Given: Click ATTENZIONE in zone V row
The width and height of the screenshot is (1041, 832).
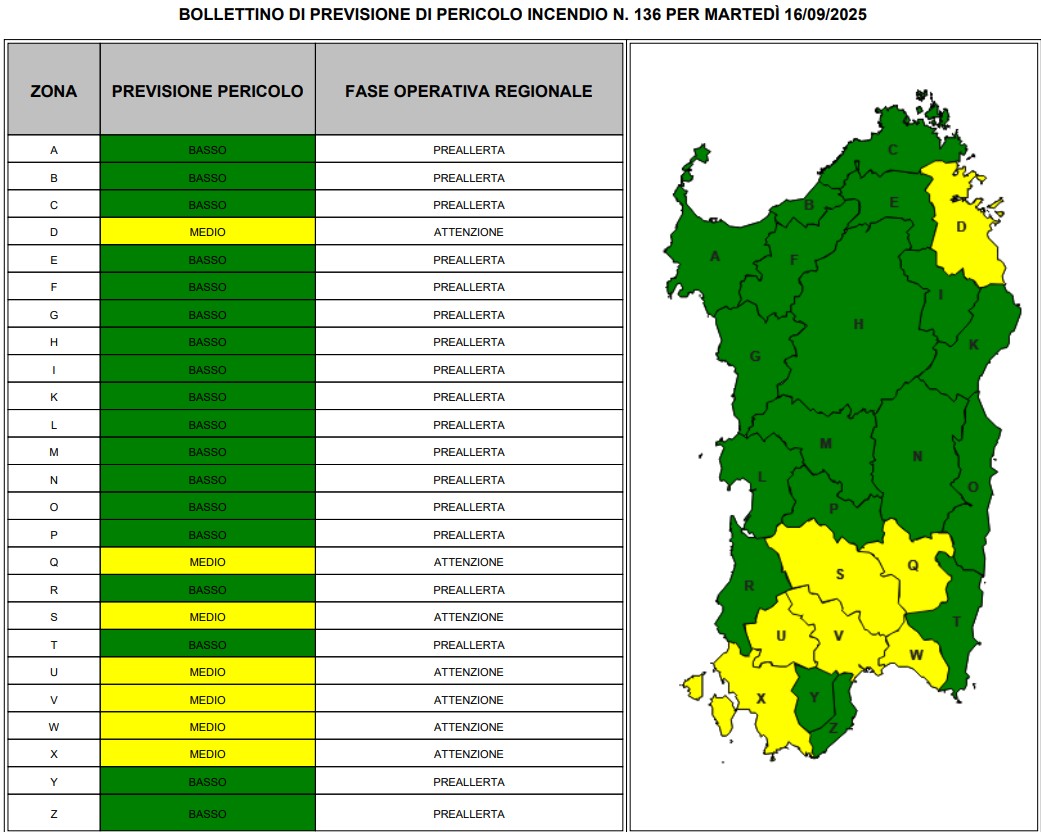Looking at the screenshot, I should [469, 701].
